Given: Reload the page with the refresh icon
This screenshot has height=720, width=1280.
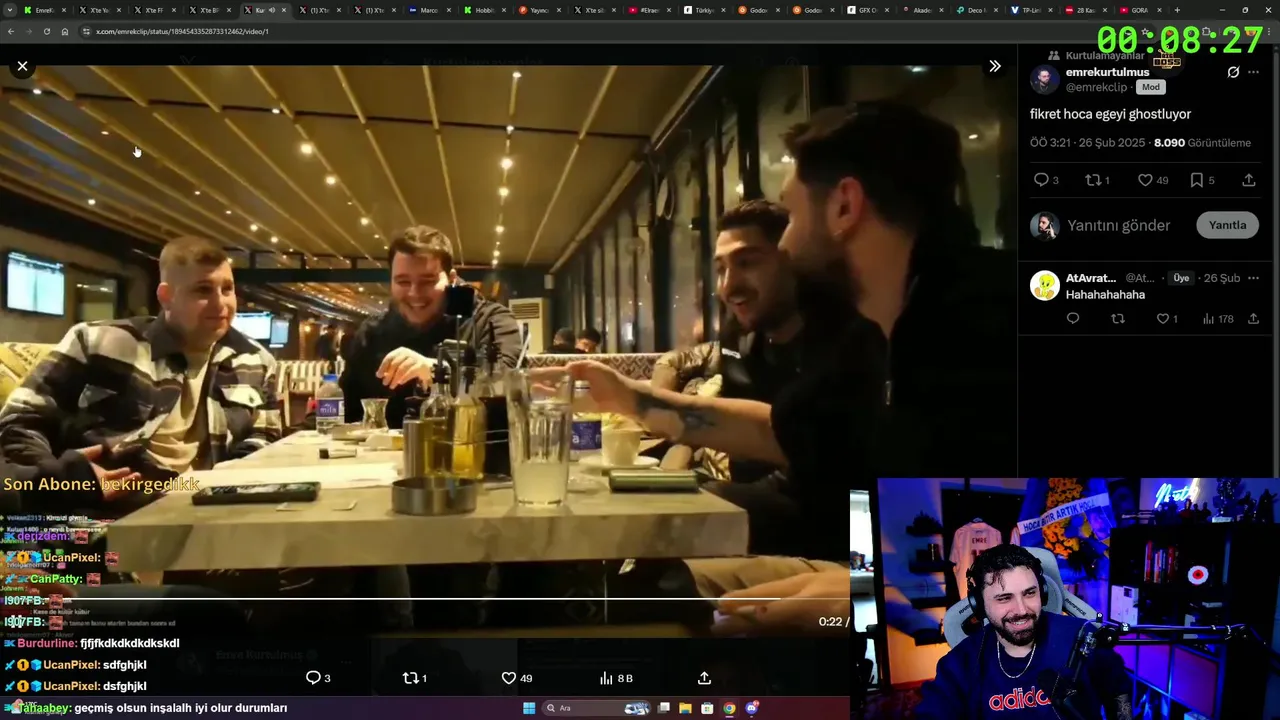Looking at the screenshot, I should point(46,31).
